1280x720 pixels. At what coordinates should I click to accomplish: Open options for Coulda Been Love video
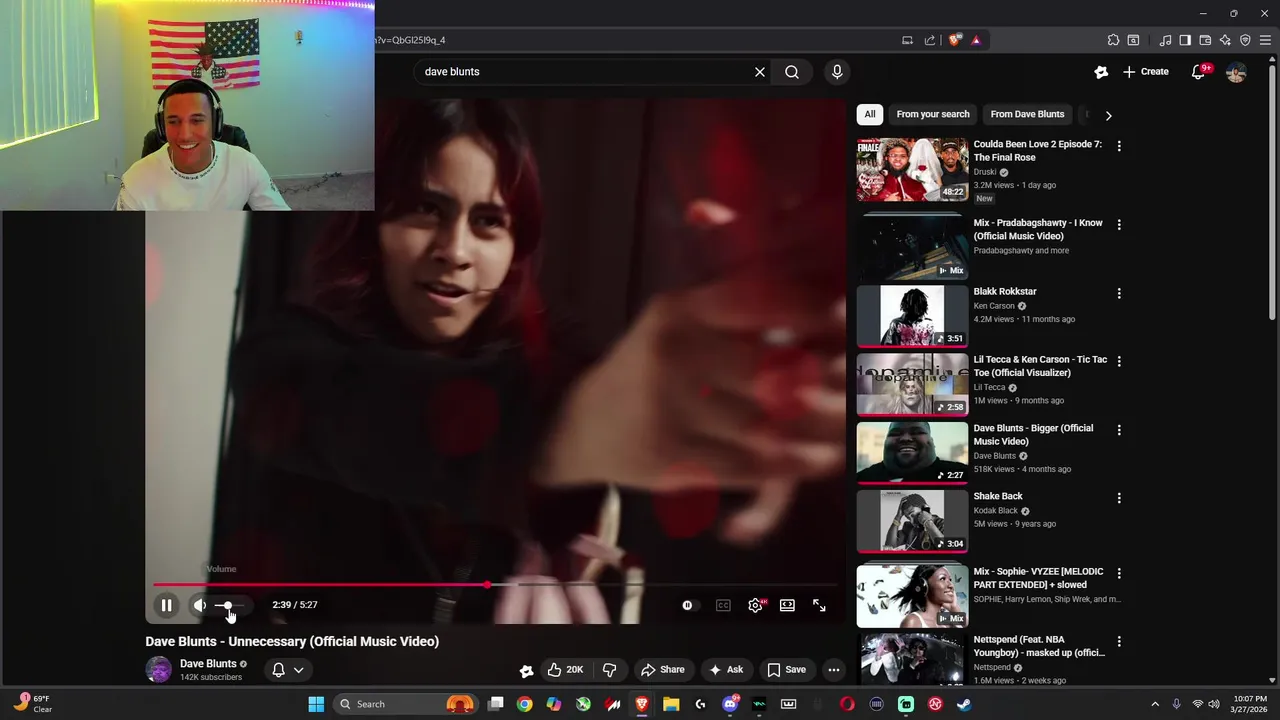1119,146
